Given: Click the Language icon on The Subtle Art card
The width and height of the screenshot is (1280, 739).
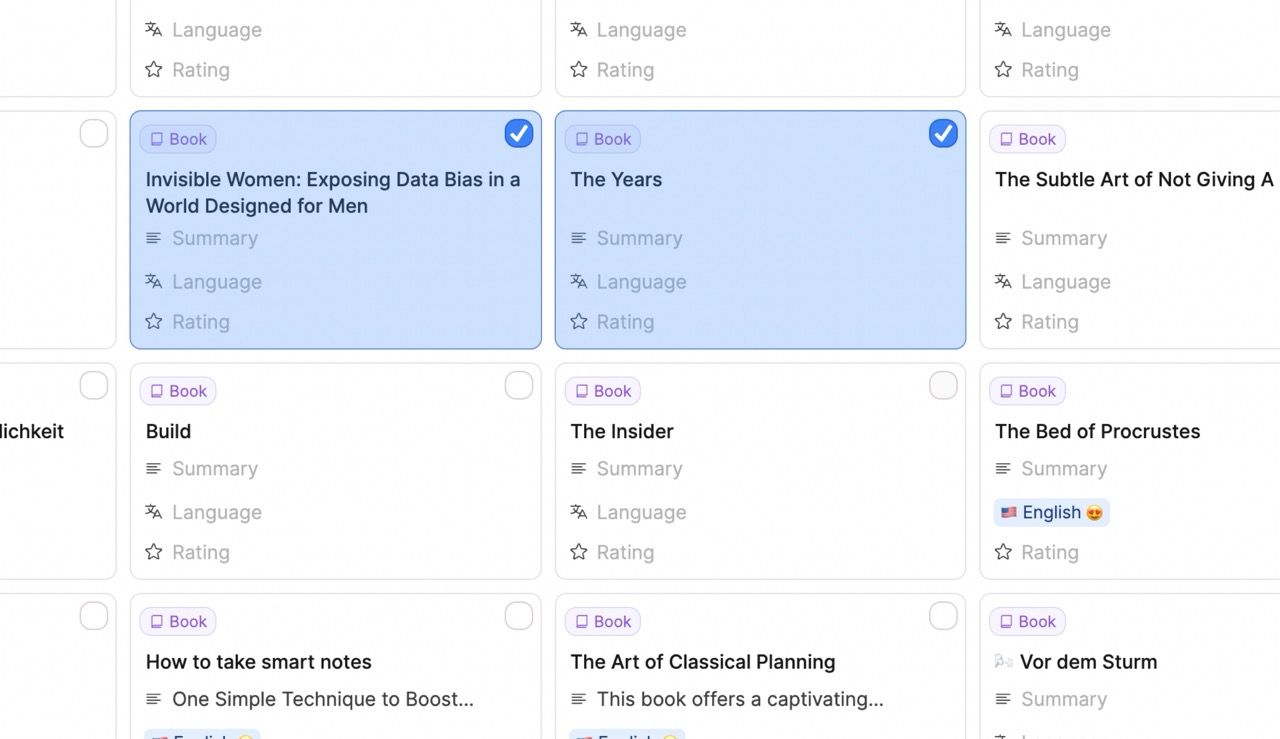Looking at the screenshot, I should pos(1003,282).
